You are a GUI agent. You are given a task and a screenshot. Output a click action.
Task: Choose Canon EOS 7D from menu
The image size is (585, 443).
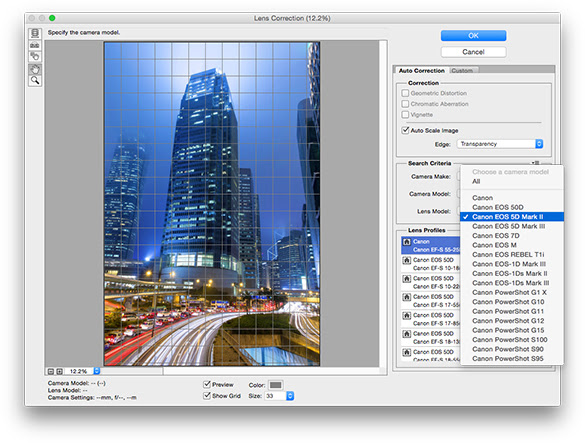click(x=512, y=235)
